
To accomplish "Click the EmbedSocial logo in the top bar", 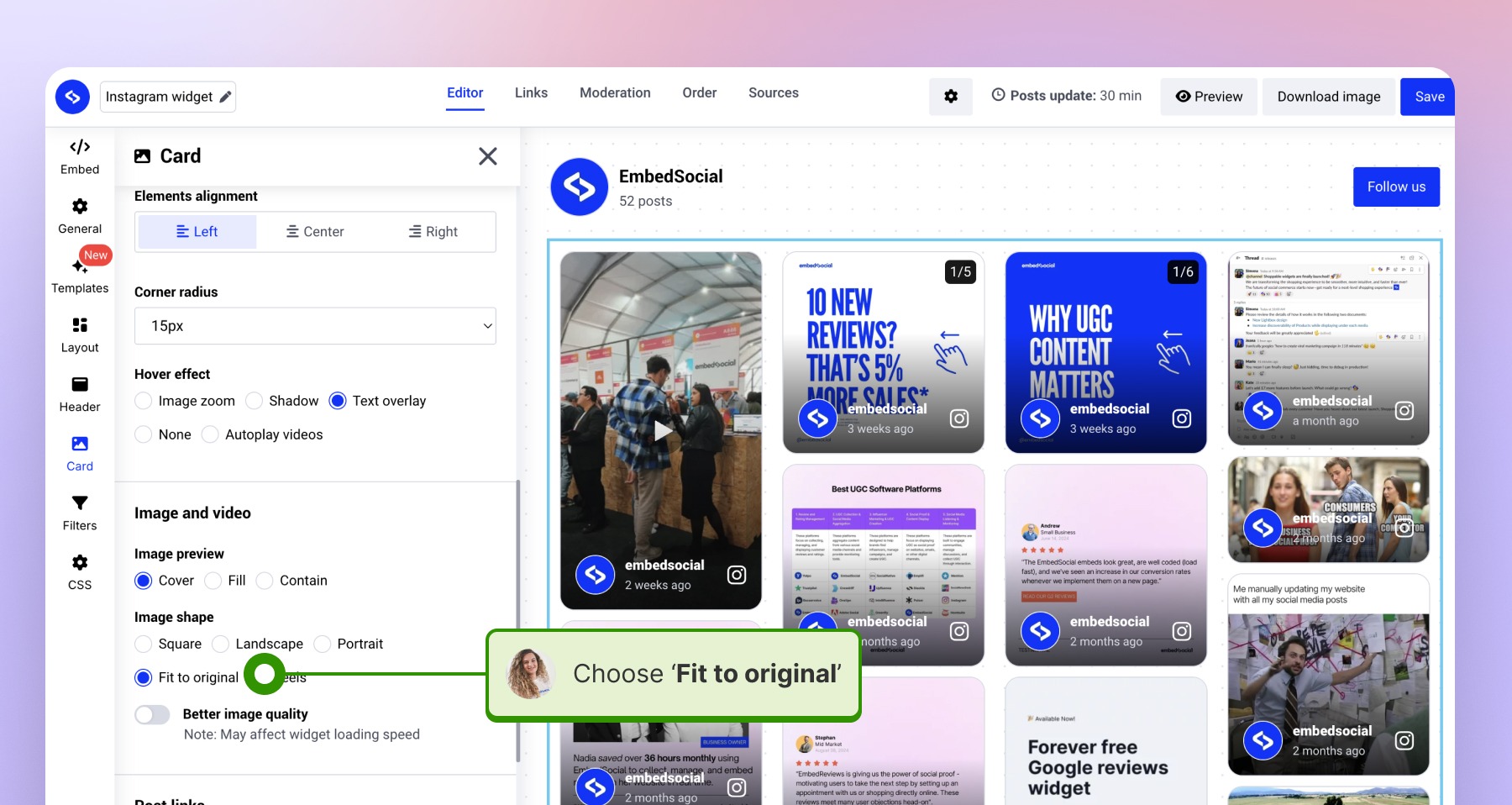I will (73, 97).
